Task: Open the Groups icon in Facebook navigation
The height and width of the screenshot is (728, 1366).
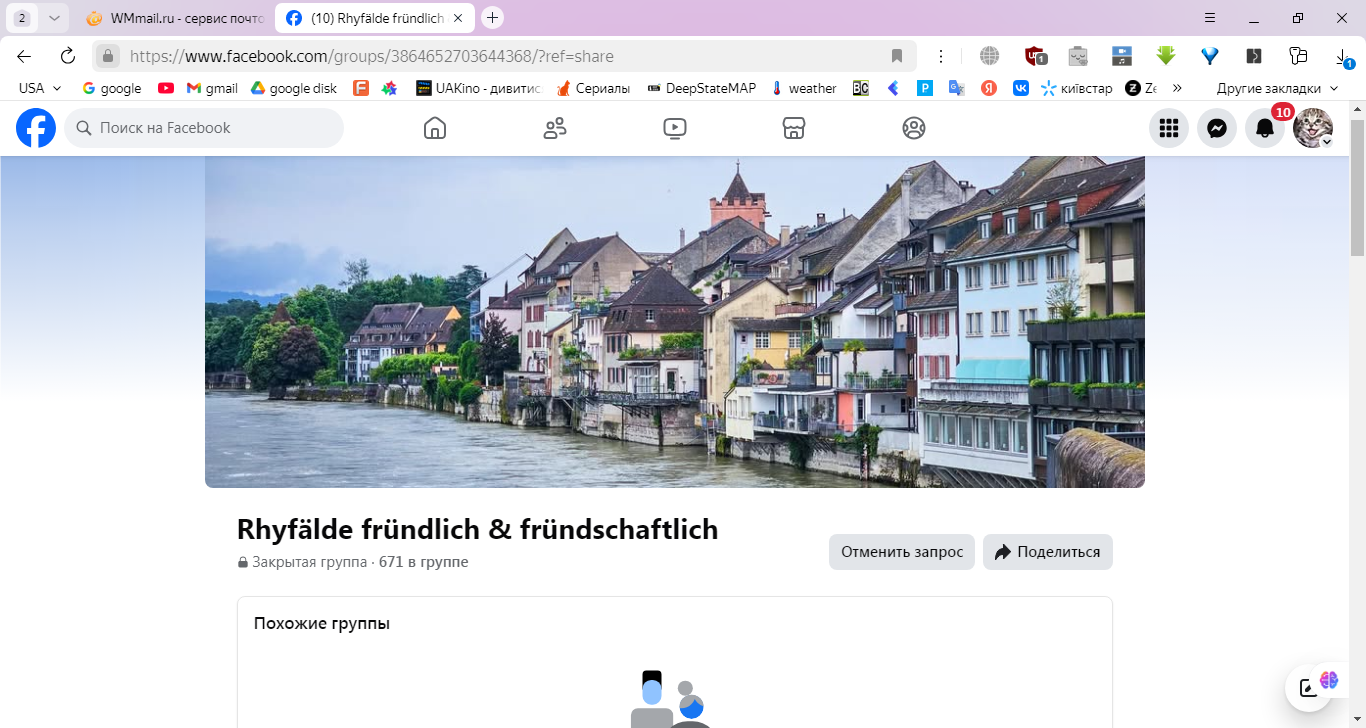Action: click(914, 128)
